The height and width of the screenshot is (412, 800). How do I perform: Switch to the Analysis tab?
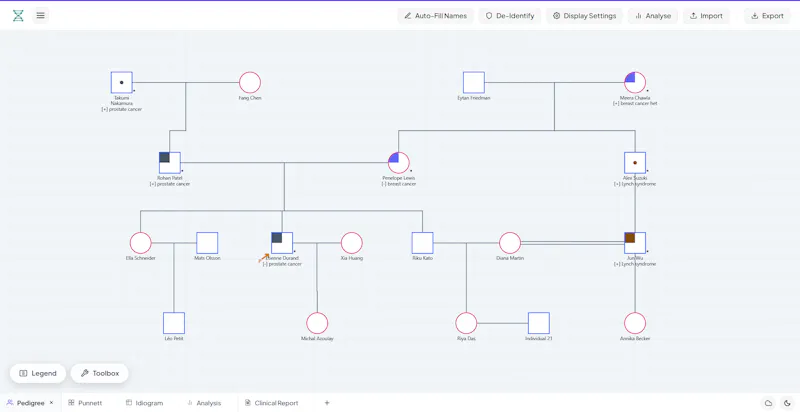(204, 403)
